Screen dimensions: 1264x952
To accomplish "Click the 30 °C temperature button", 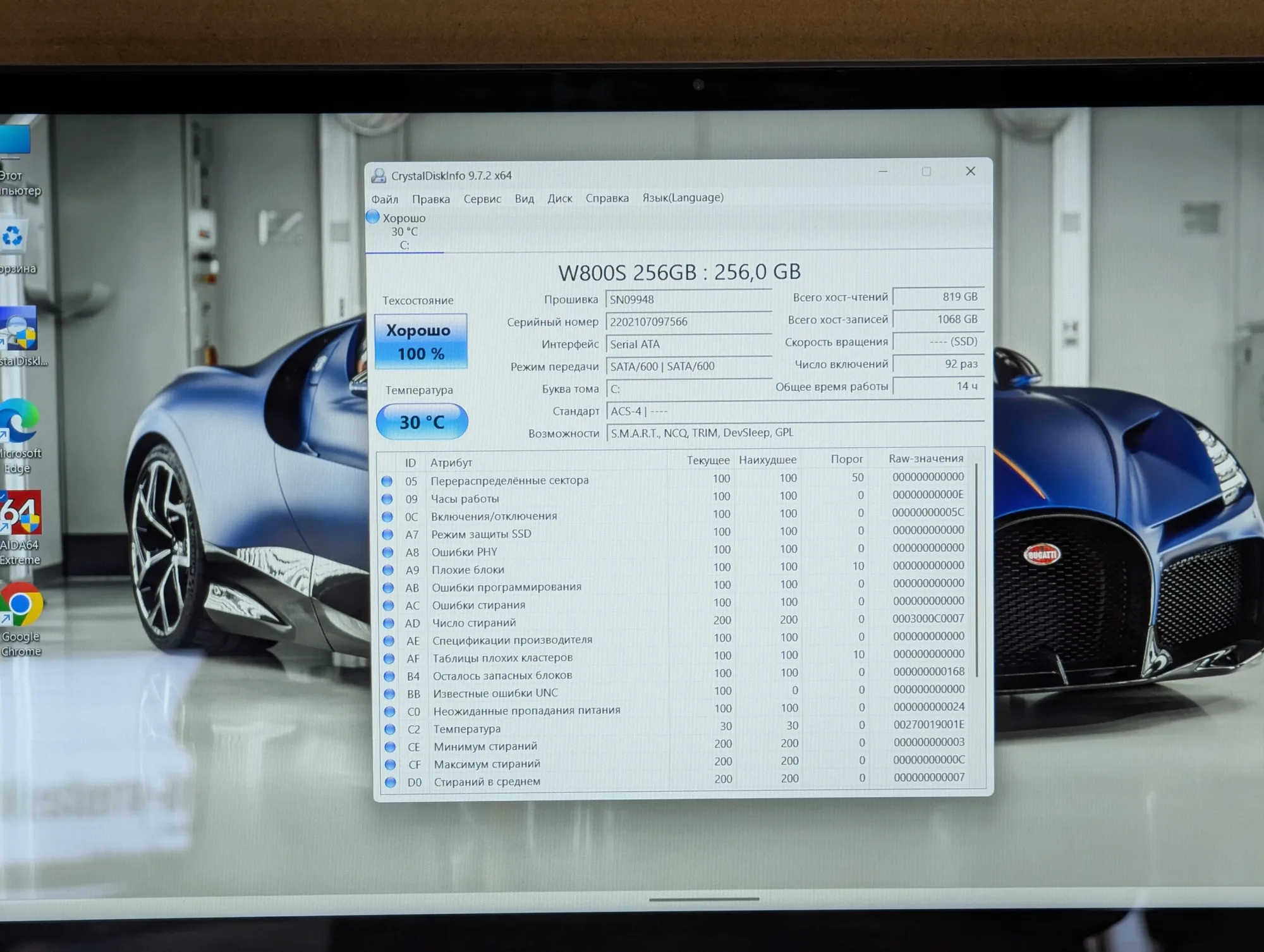I will pos(422,422).
